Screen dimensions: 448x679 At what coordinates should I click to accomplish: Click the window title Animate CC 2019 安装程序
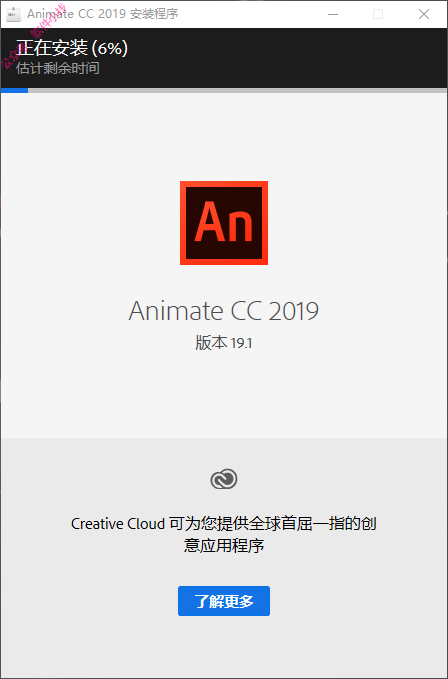click(103, 14)
